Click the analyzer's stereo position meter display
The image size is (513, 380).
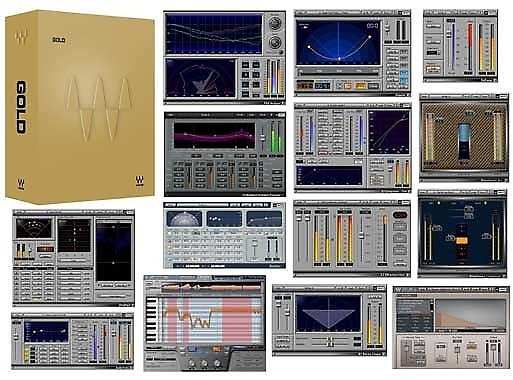click(x=201, y=78)
